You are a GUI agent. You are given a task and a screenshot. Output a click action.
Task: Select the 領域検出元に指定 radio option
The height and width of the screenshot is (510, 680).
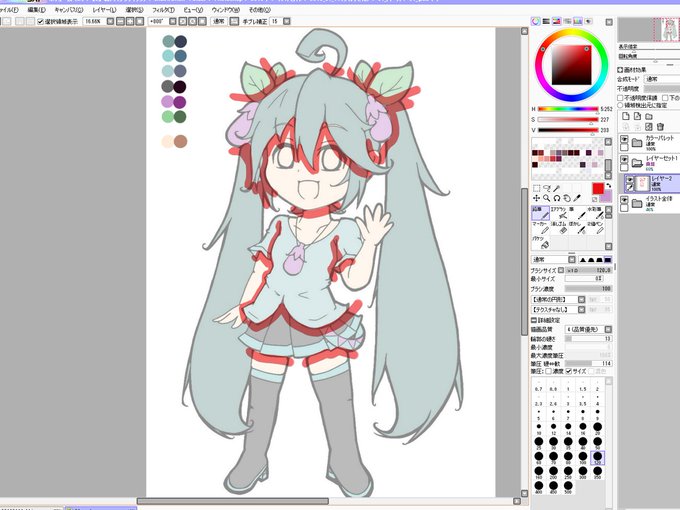pyautogui.click(x=621, y=105)
